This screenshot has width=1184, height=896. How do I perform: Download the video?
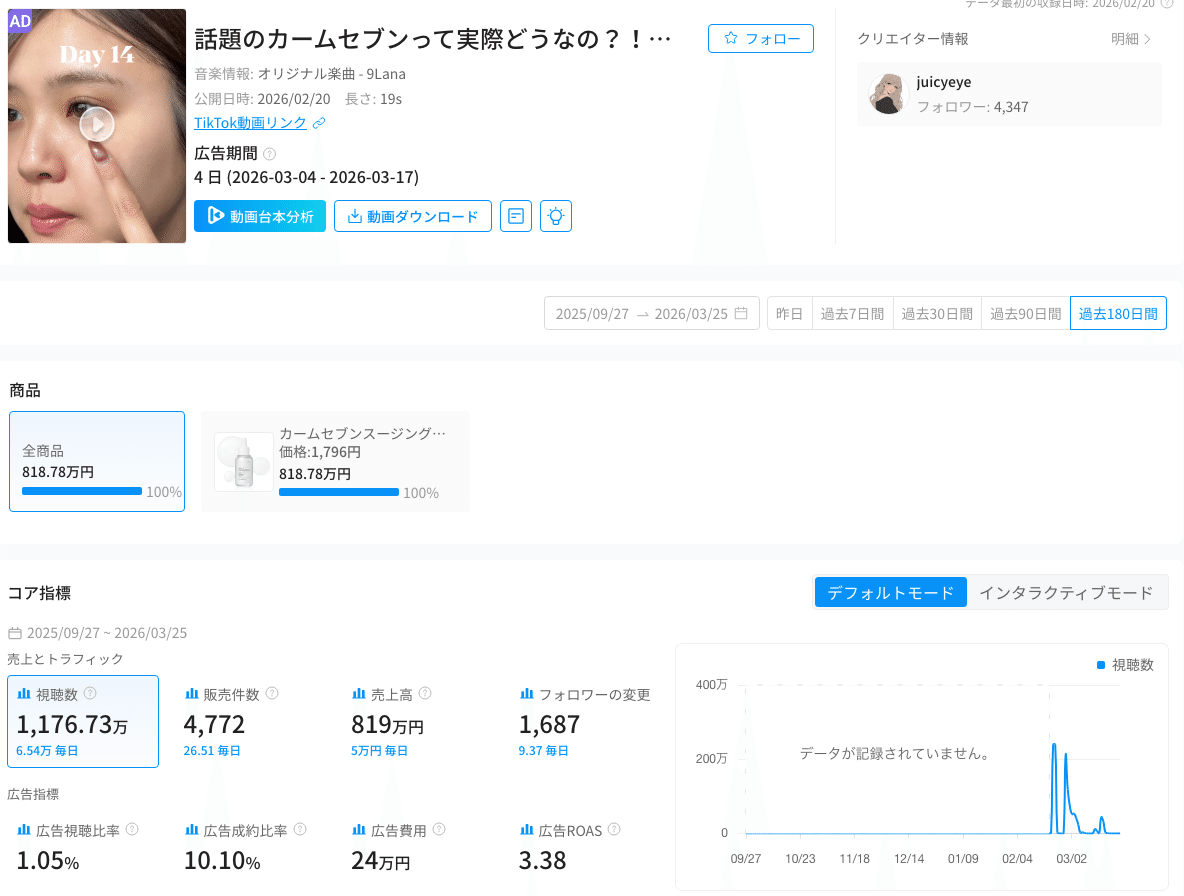click(x=413, y=216)
